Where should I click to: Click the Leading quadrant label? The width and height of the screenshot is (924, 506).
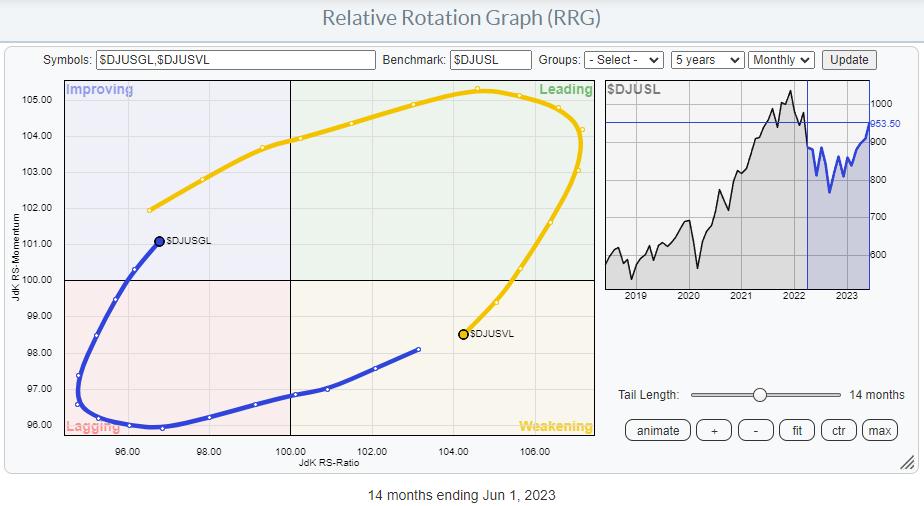click(x=565, y=90)
